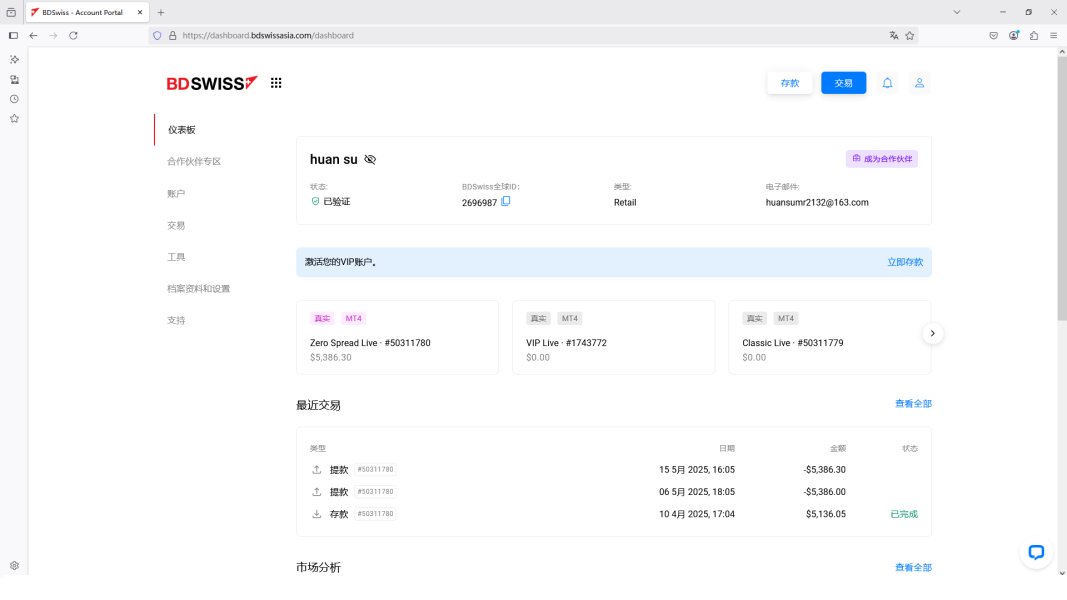Copy the BDSwiss global ID
1067x600 pixels.
pyautogui.click(x=506, y=201)
